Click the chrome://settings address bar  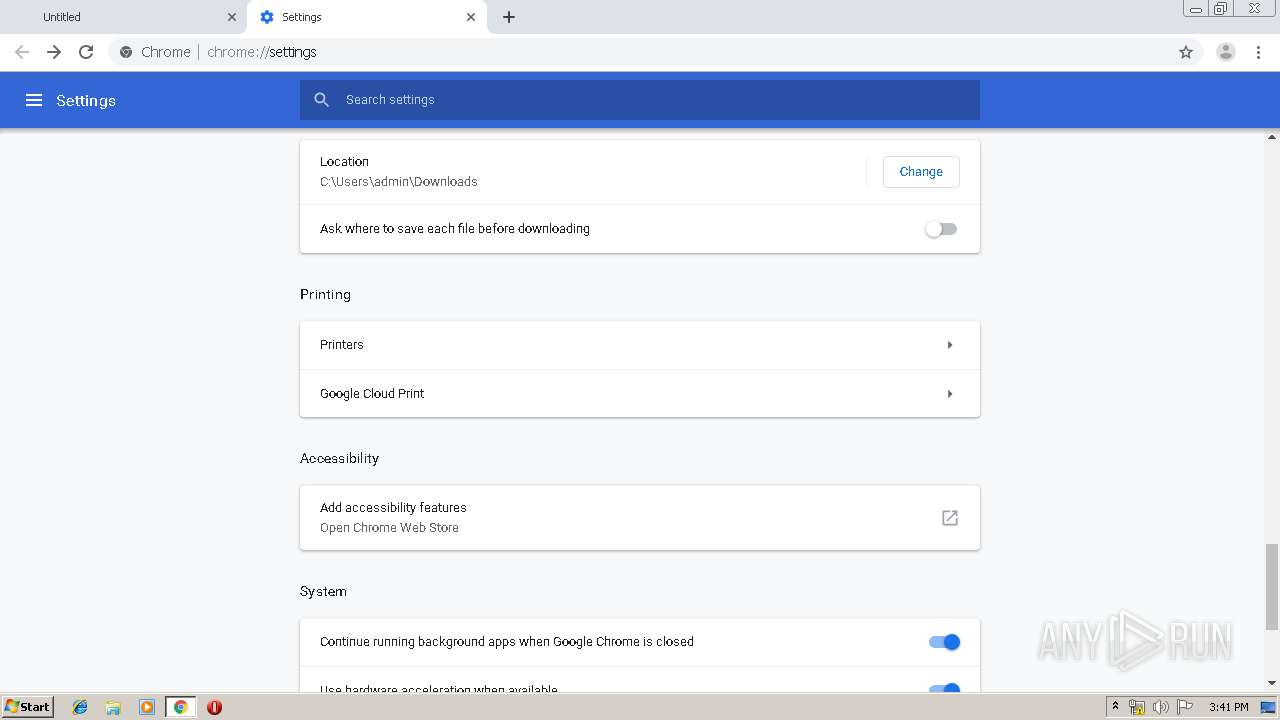pos(640,52)
